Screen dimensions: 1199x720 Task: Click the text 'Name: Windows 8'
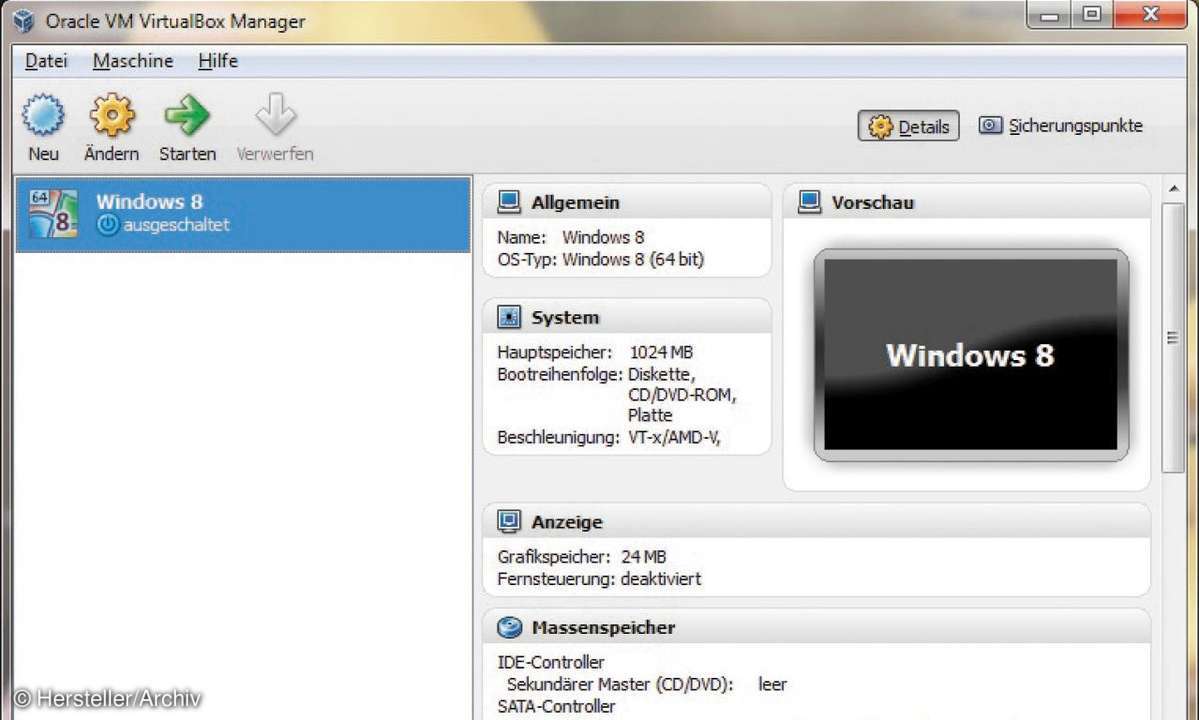[570, 237]
